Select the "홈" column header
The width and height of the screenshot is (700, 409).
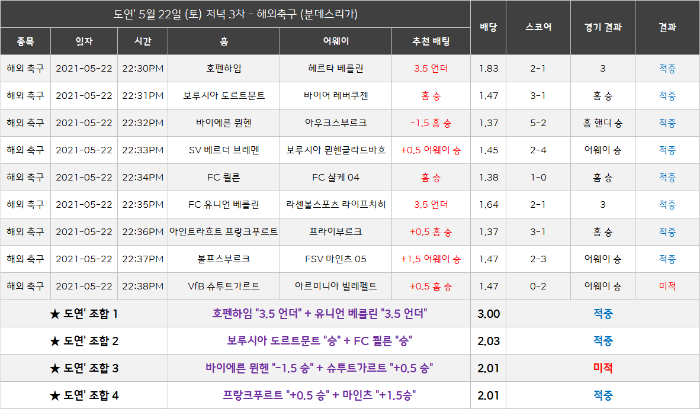224,42
